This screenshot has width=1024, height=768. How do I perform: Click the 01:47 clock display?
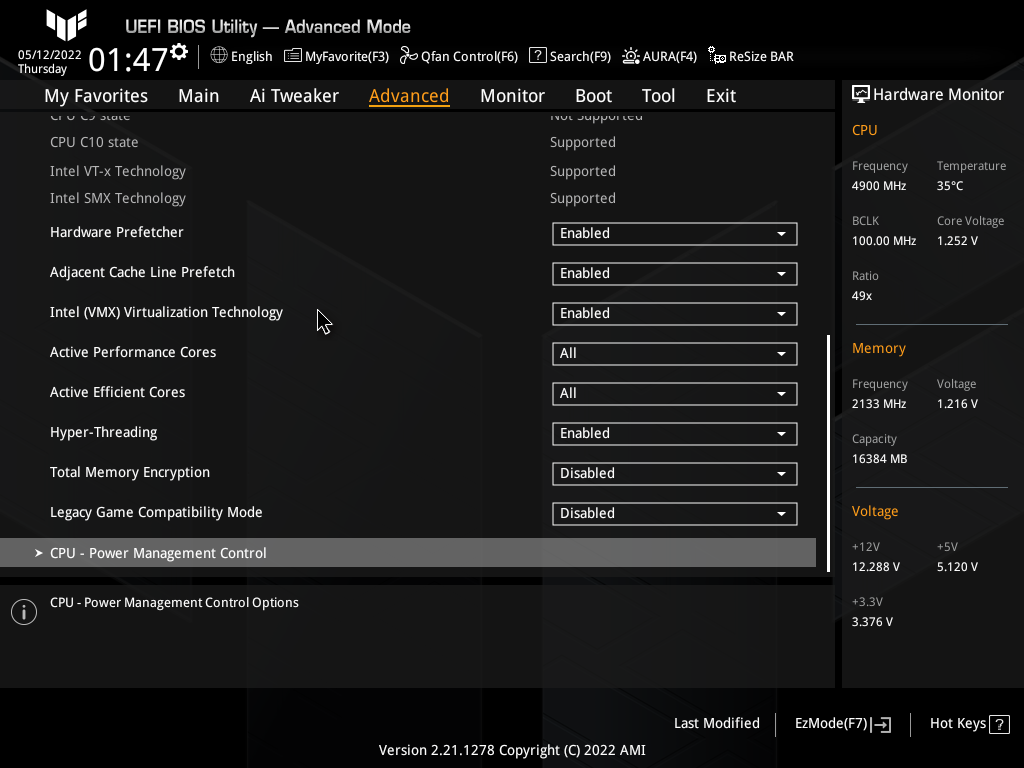pyautogui.click(x=128, y=60)
